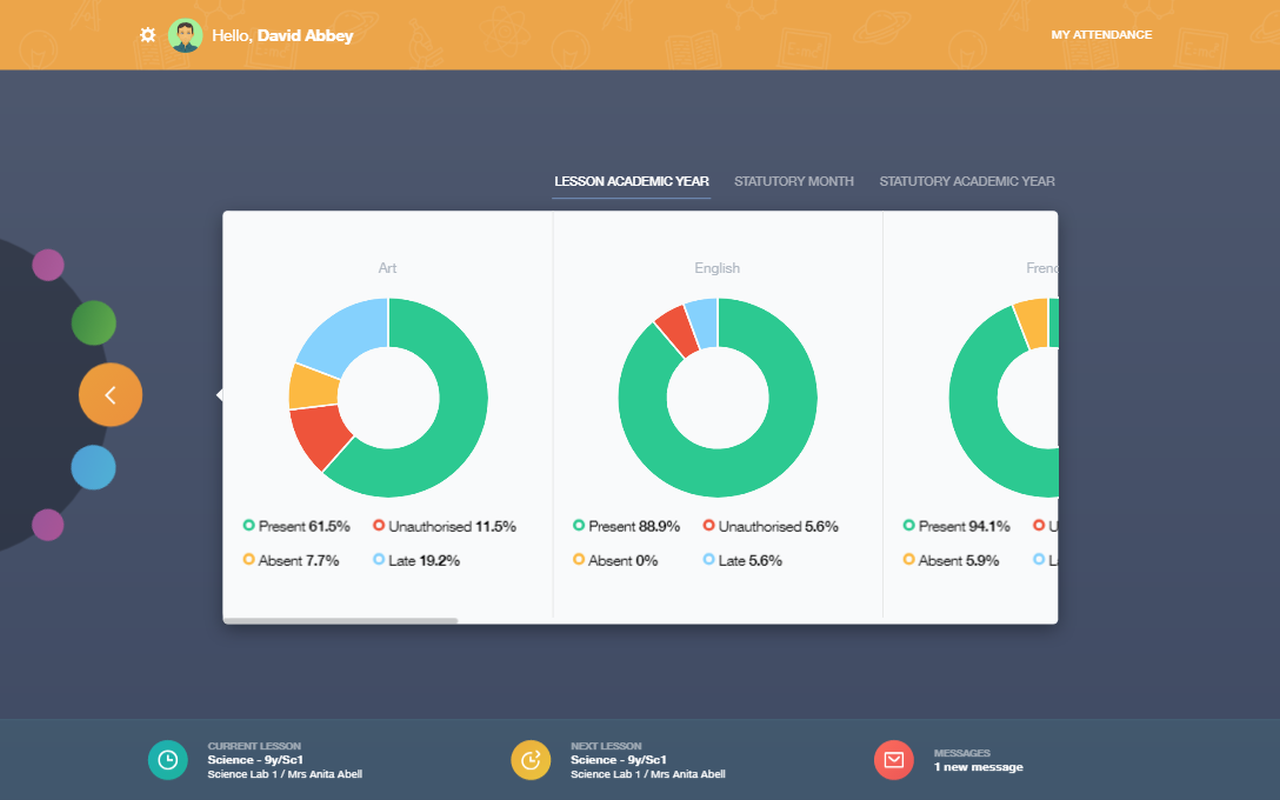Select the blue dot in the left sidebar
The image size is (1280, 800).
coord(94,467)
